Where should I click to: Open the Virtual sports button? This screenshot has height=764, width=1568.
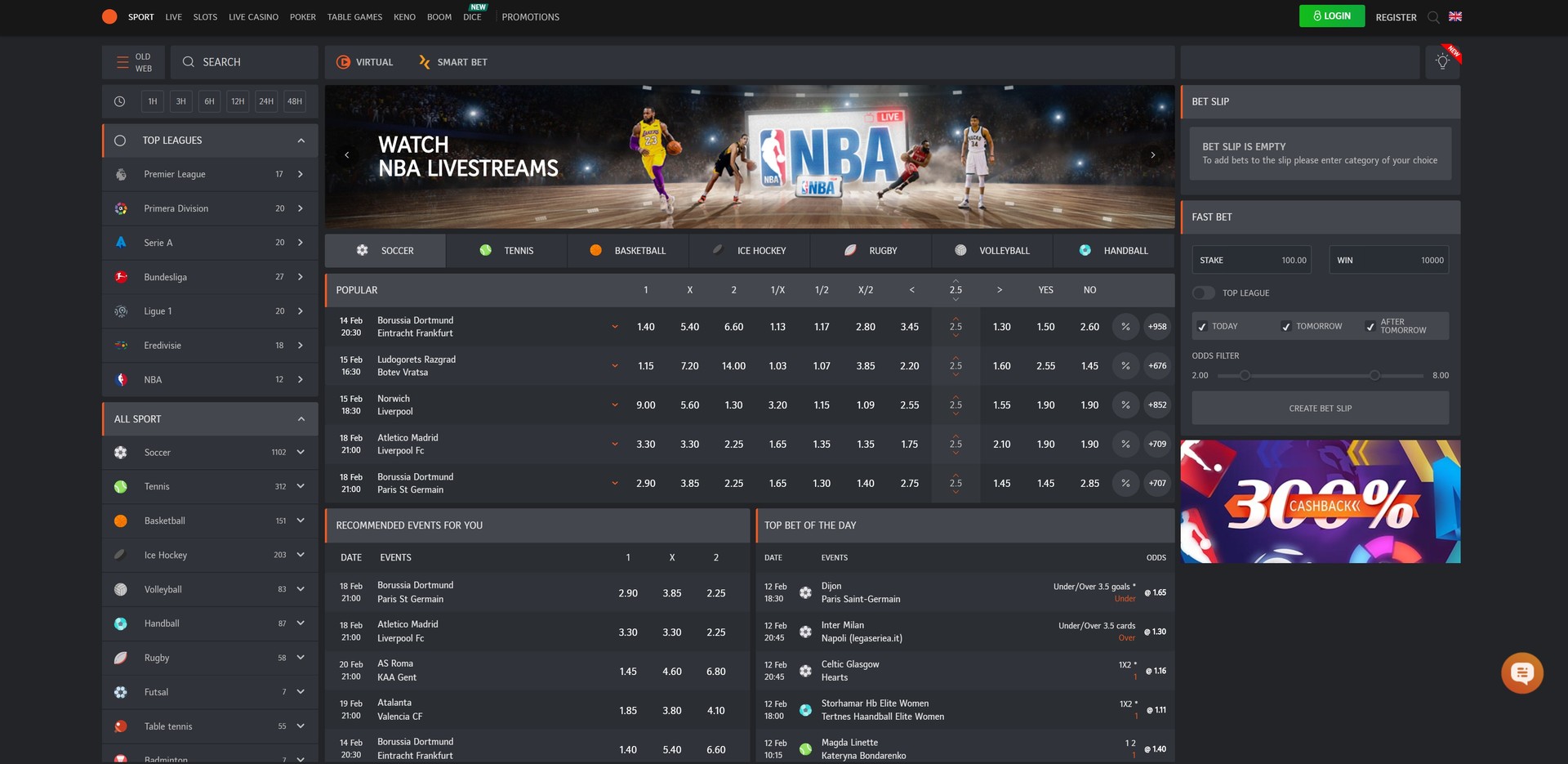(365, 62)
